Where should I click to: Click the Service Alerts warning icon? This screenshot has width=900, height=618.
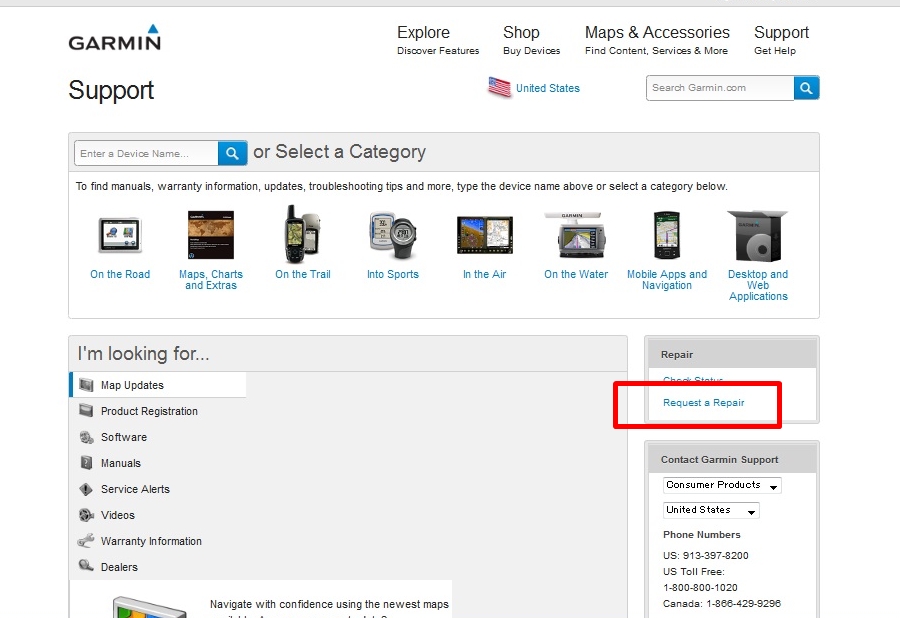(86, 489)
